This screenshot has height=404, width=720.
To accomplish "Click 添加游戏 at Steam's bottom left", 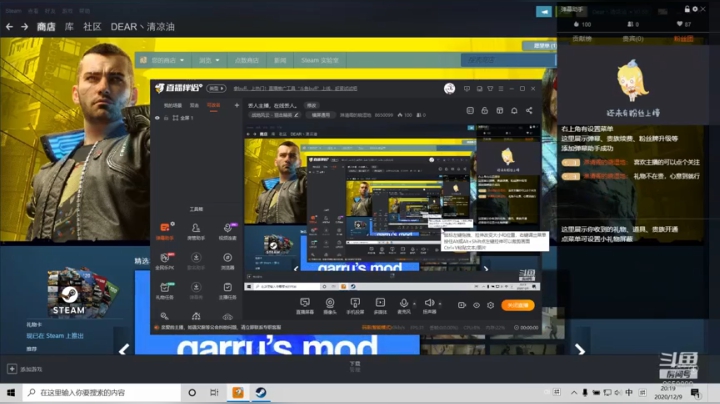I will click(25, 369).
